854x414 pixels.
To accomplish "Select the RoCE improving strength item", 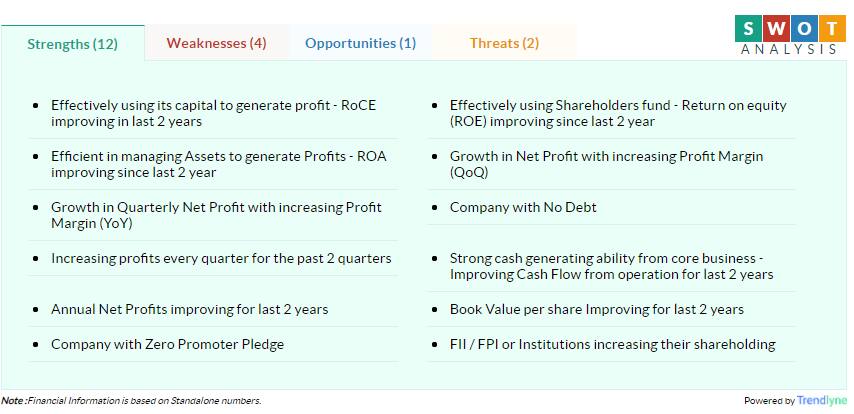I will (x=214, y=113).
